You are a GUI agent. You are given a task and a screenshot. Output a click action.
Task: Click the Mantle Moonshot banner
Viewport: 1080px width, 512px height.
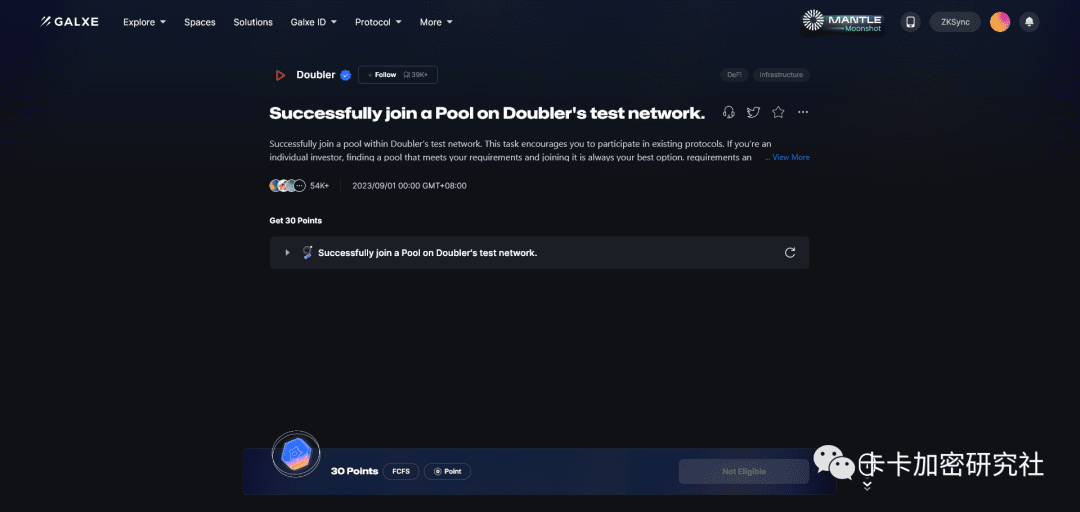pyautogui.click(x=842, y=22)
